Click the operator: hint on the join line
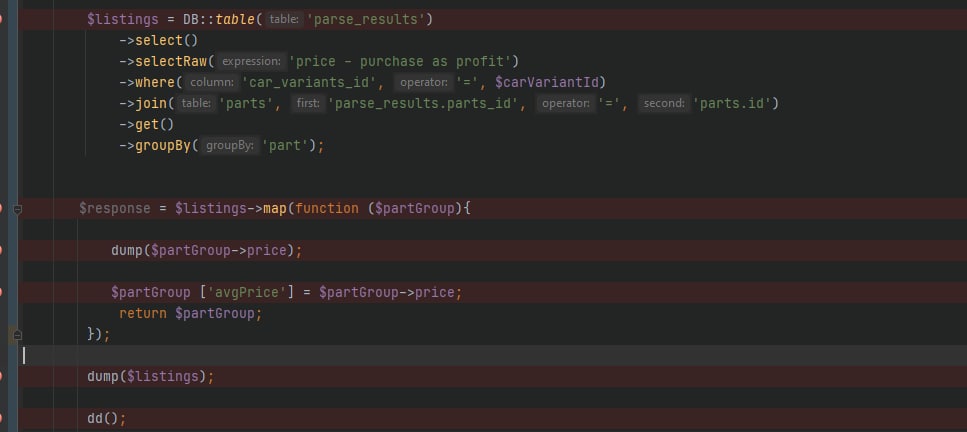The height and width of the screenshot is (432, 967). pyautogui.click(x=566, y=104)
